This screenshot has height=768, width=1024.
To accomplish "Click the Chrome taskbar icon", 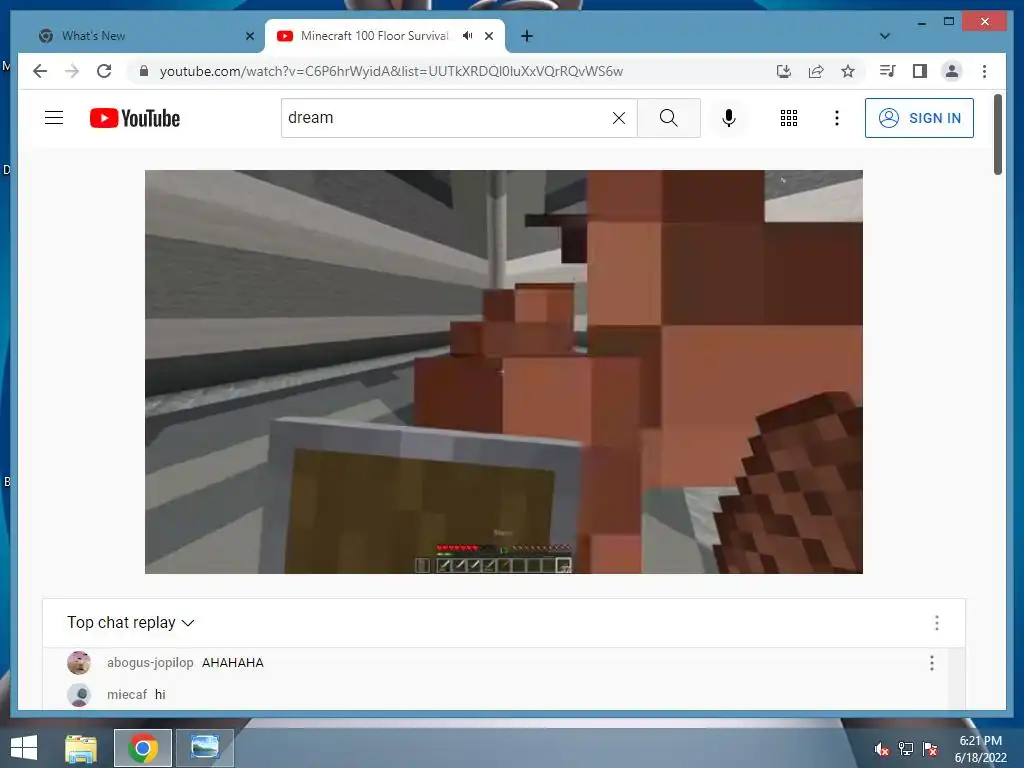I will tap(142, 748).
